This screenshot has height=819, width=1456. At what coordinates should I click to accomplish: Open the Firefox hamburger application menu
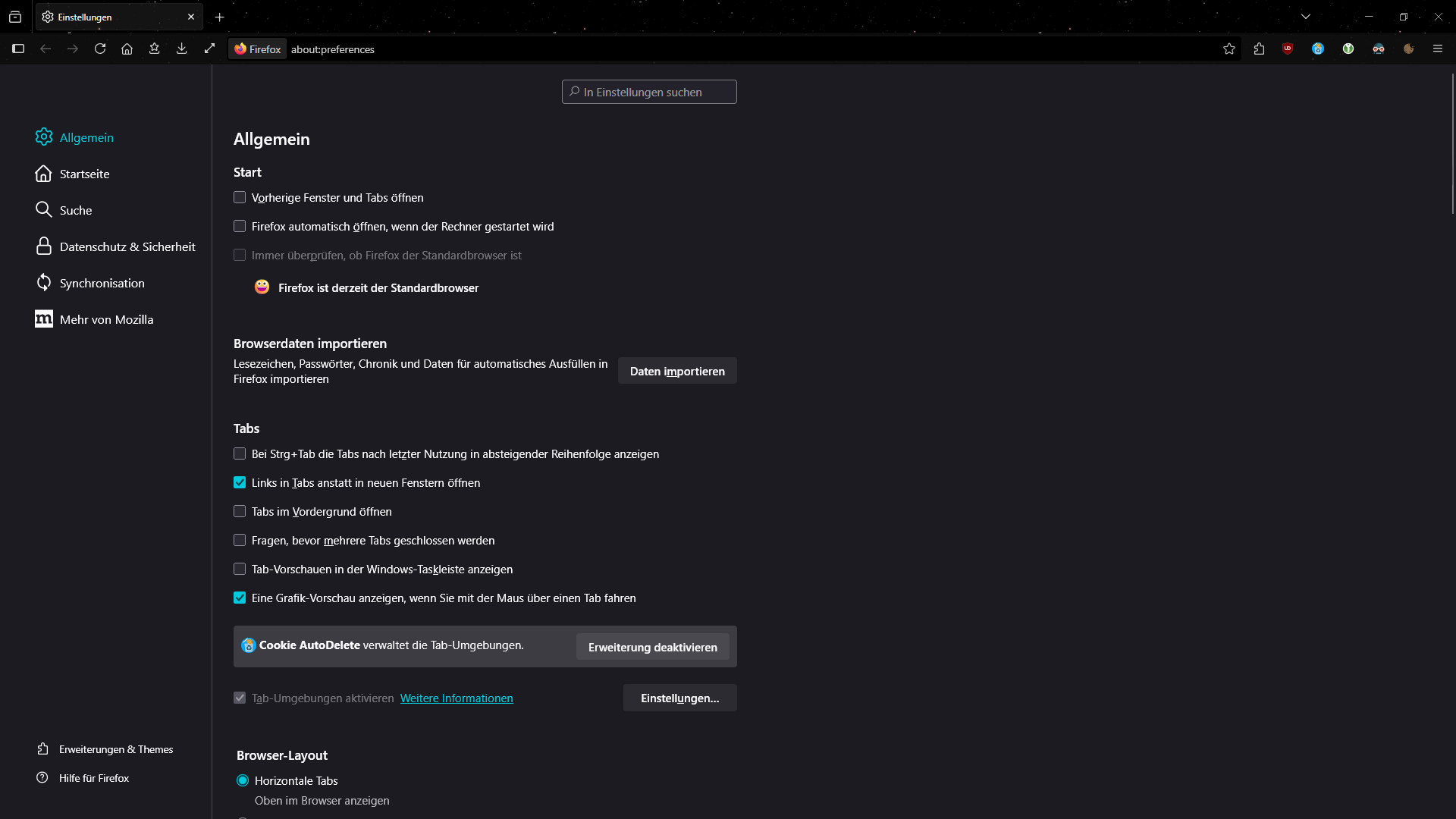[1438, 49]
